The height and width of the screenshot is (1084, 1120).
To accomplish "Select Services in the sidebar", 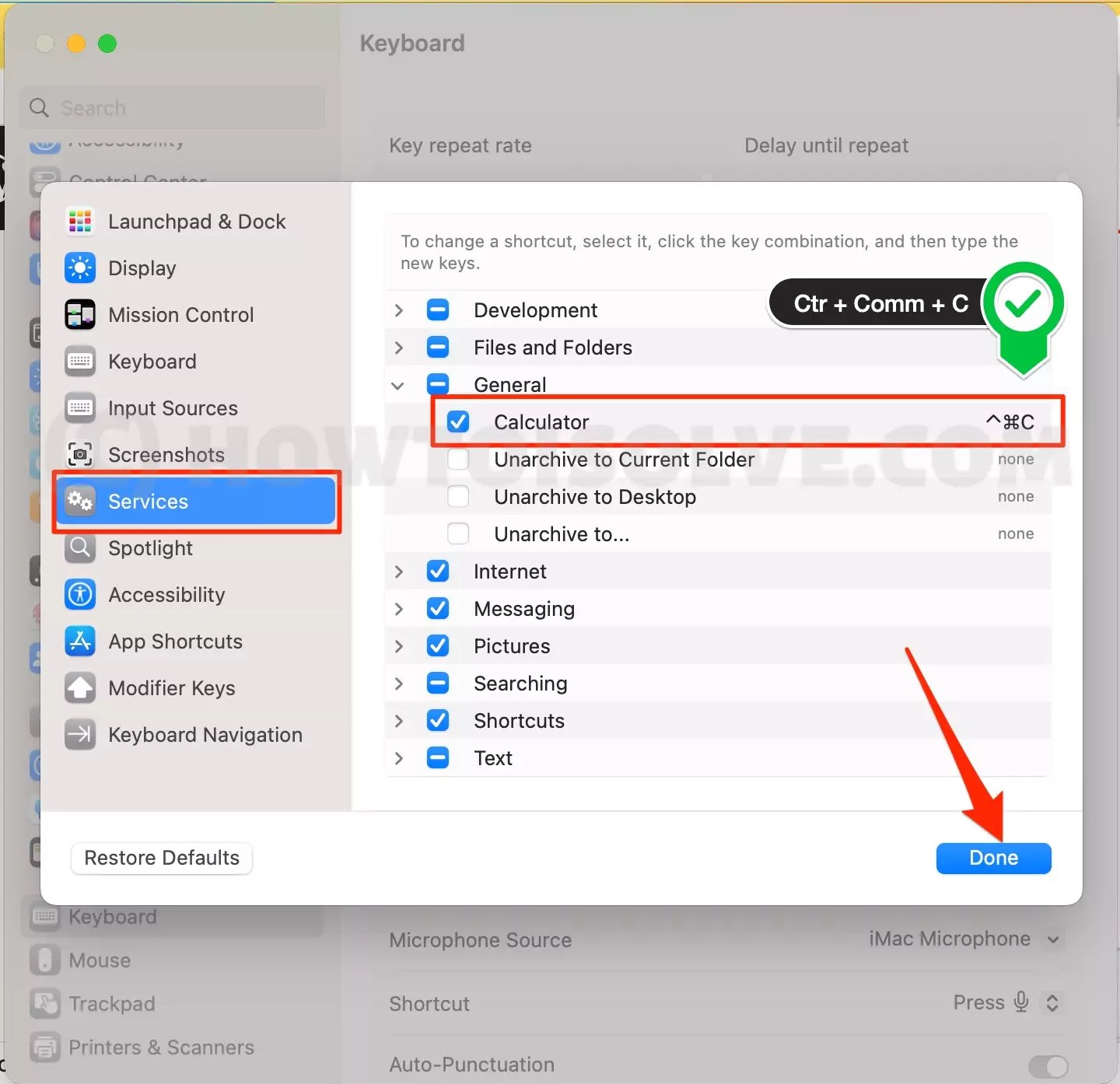I will (149, 502).
